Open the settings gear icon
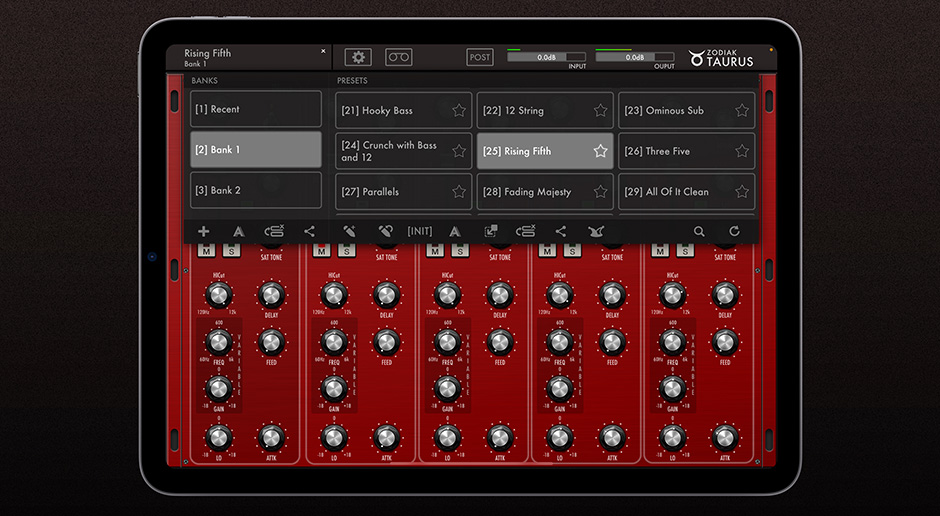This screenshot has width=940, height=516. [x=358, y=58]
